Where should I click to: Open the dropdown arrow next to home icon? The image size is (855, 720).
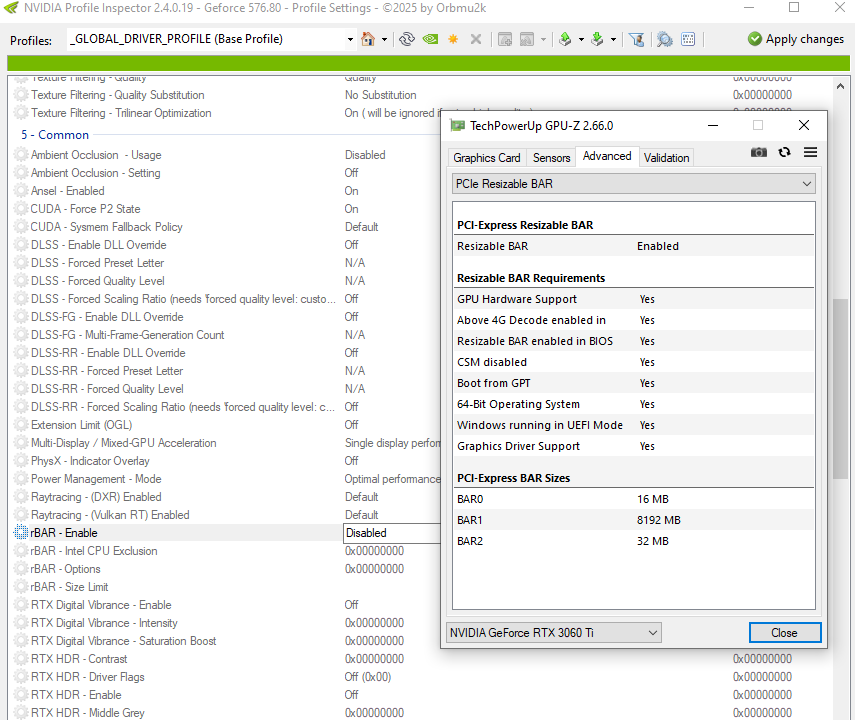[384, 39]
